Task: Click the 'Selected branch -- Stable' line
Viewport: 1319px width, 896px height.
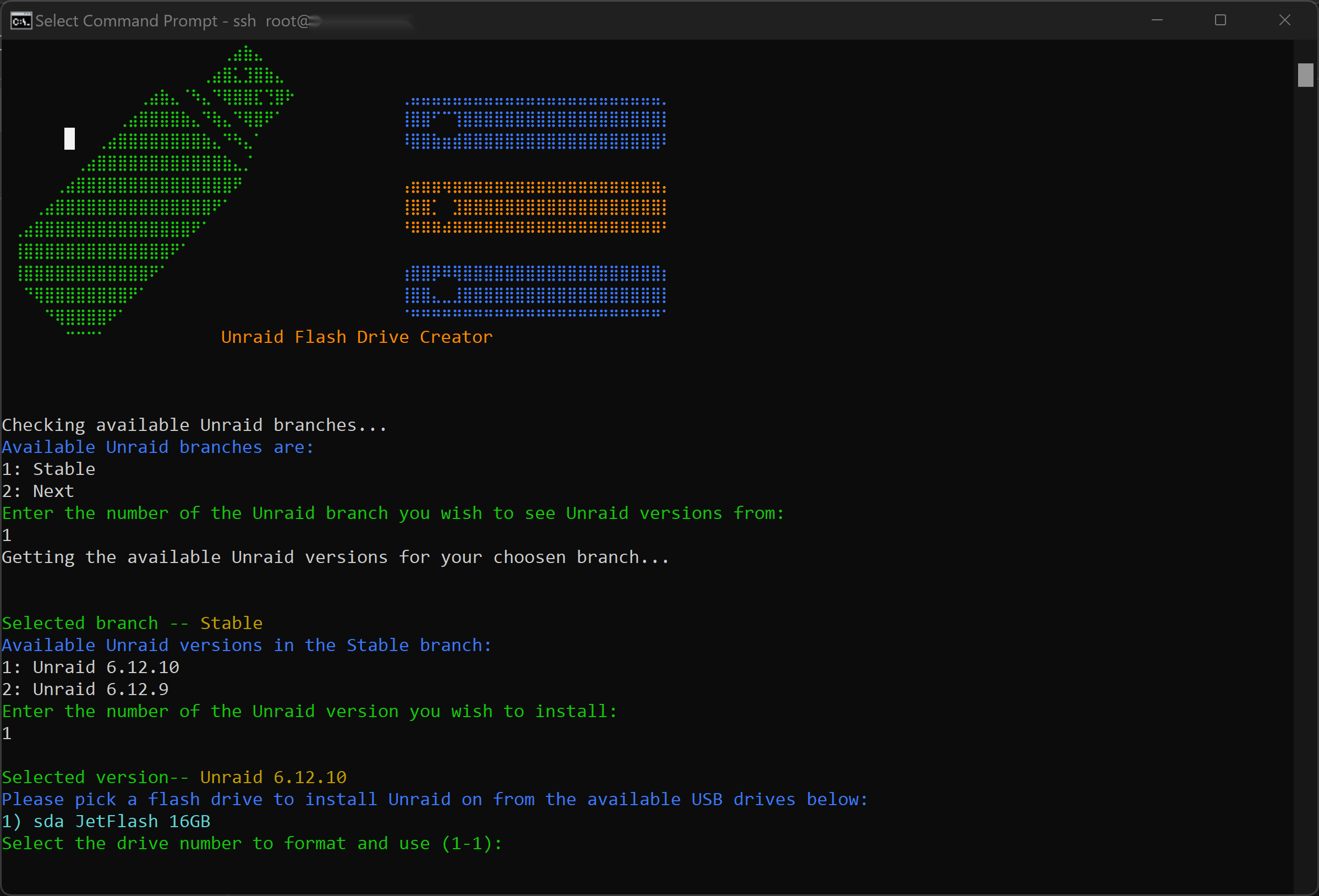Action: [132, 624]
